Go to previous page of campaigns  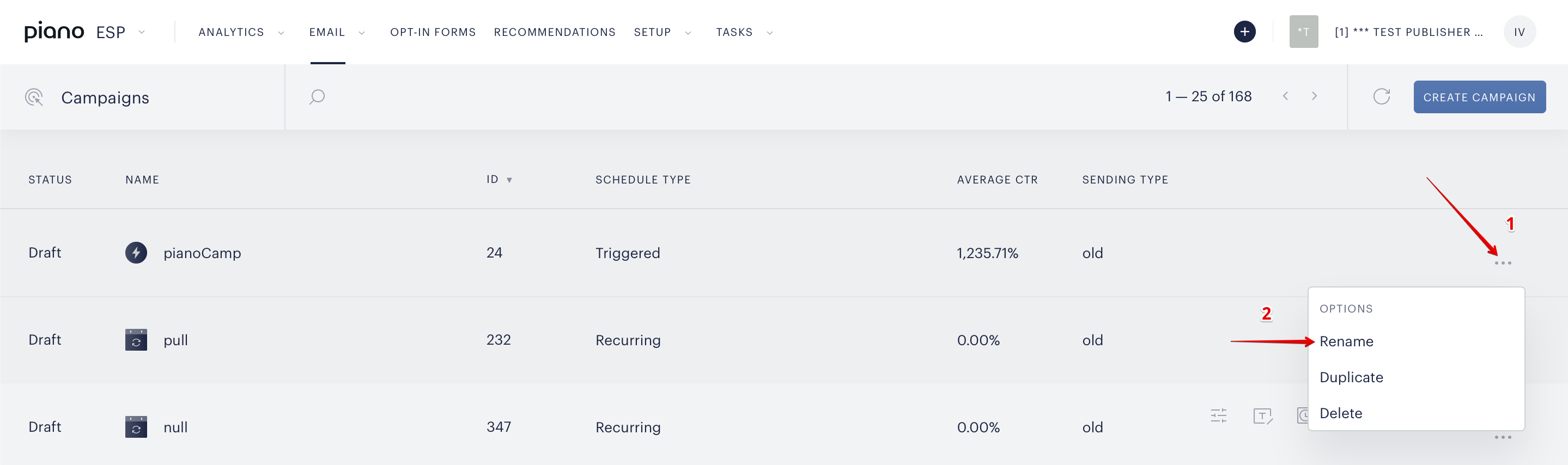point(1285,96)
